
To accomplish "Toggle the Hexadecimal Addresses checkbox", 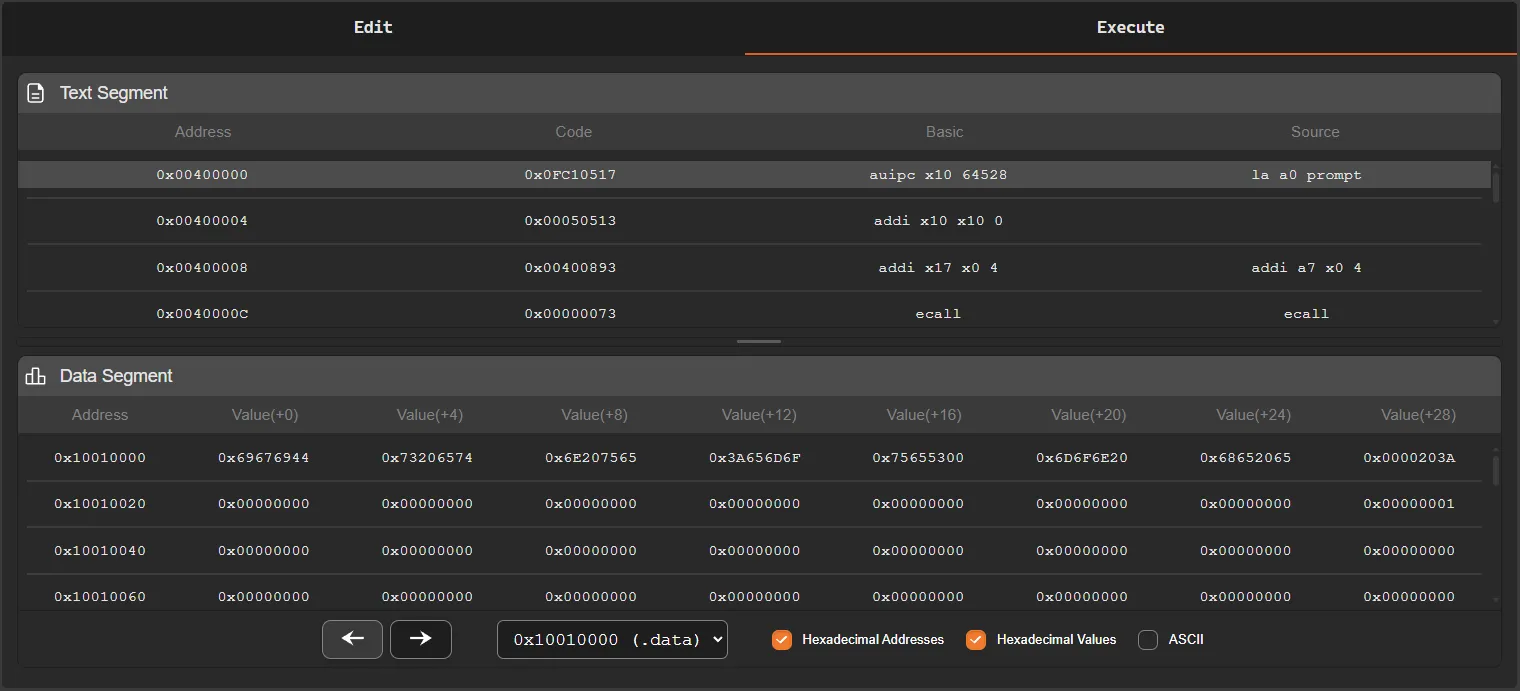I will point(782,640).
